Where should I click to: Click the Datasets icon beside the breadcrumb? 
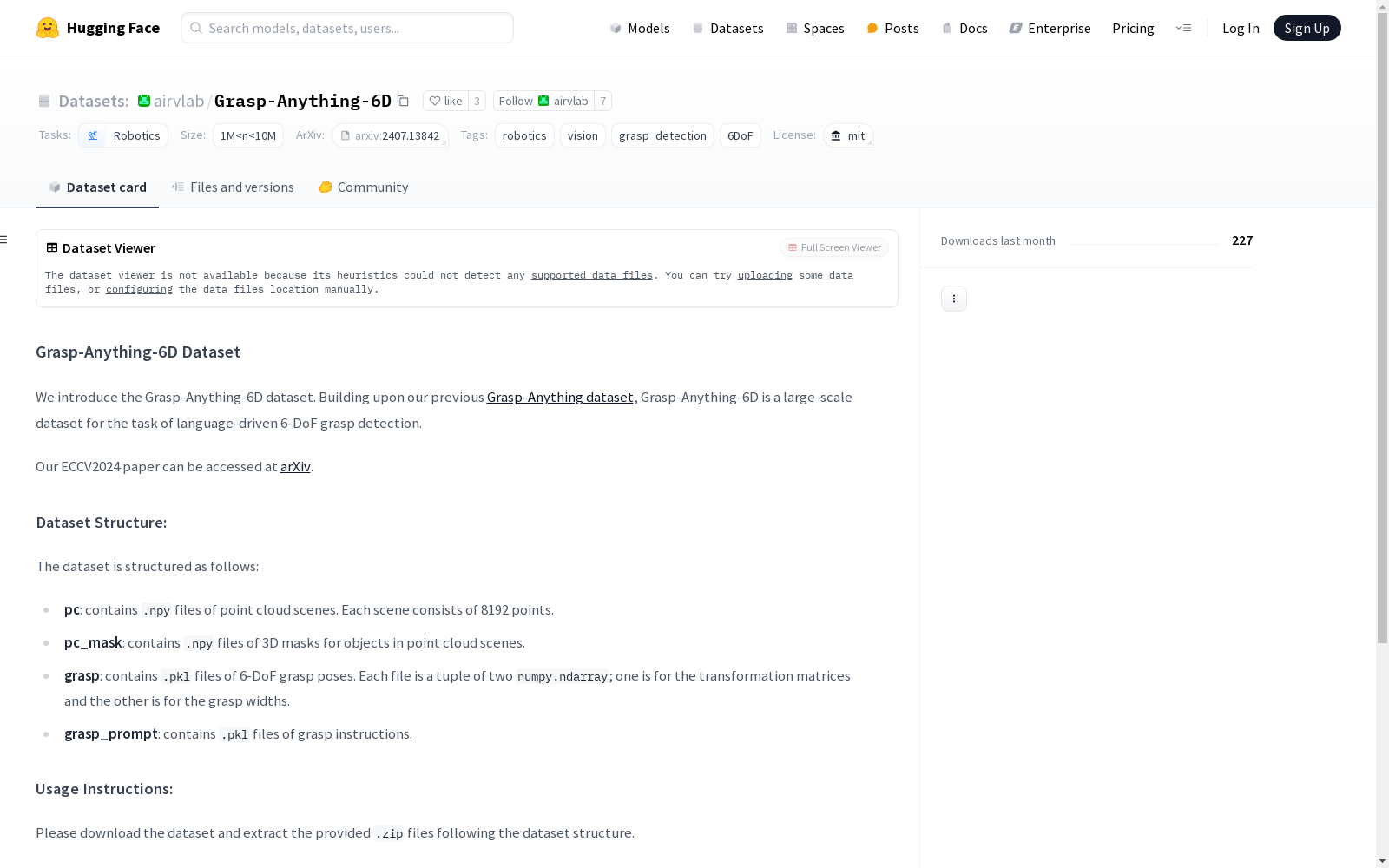pos(44,101)
